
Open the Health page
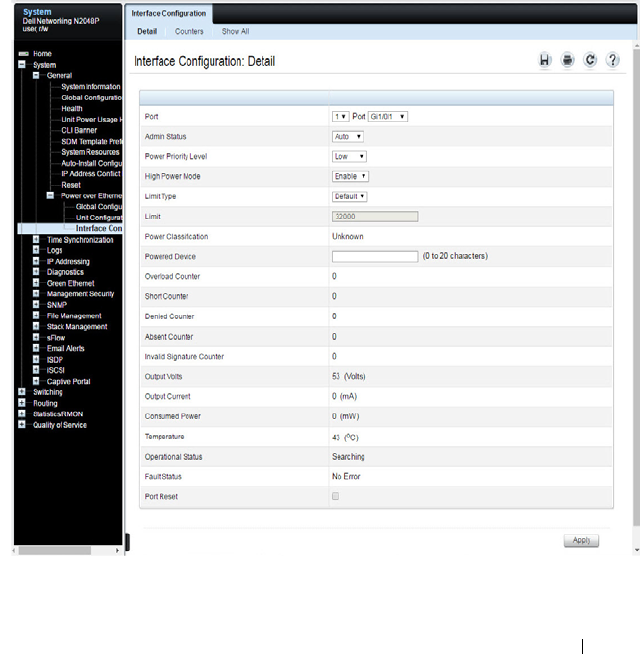72,109
